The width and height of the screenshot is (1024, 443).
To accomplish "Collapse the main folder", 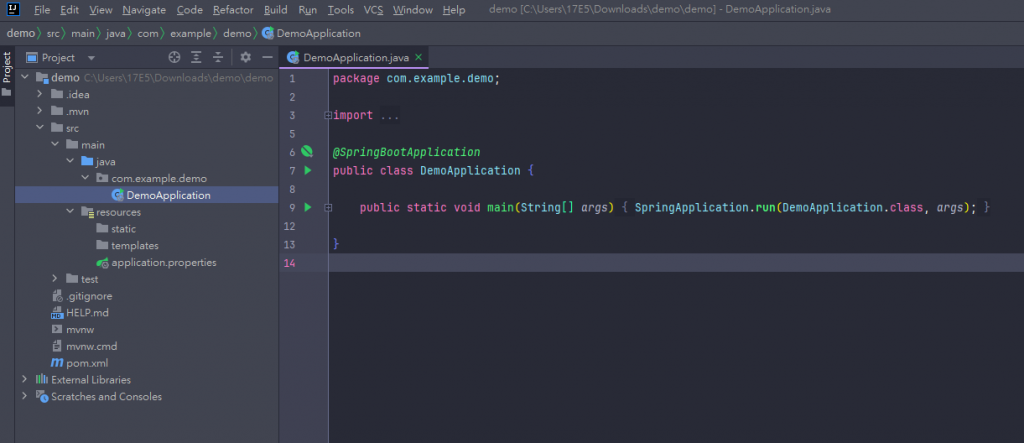I will (55, 144).
